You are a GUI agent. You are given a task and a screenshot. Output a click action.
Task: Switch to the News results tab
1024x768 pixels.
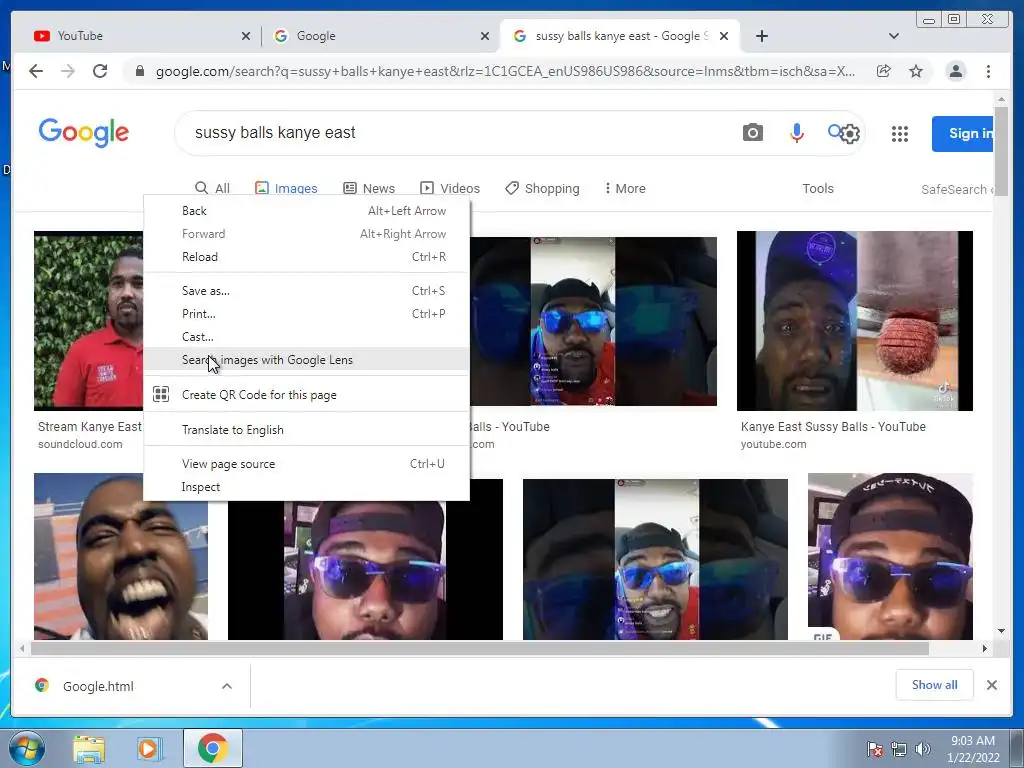369,188
